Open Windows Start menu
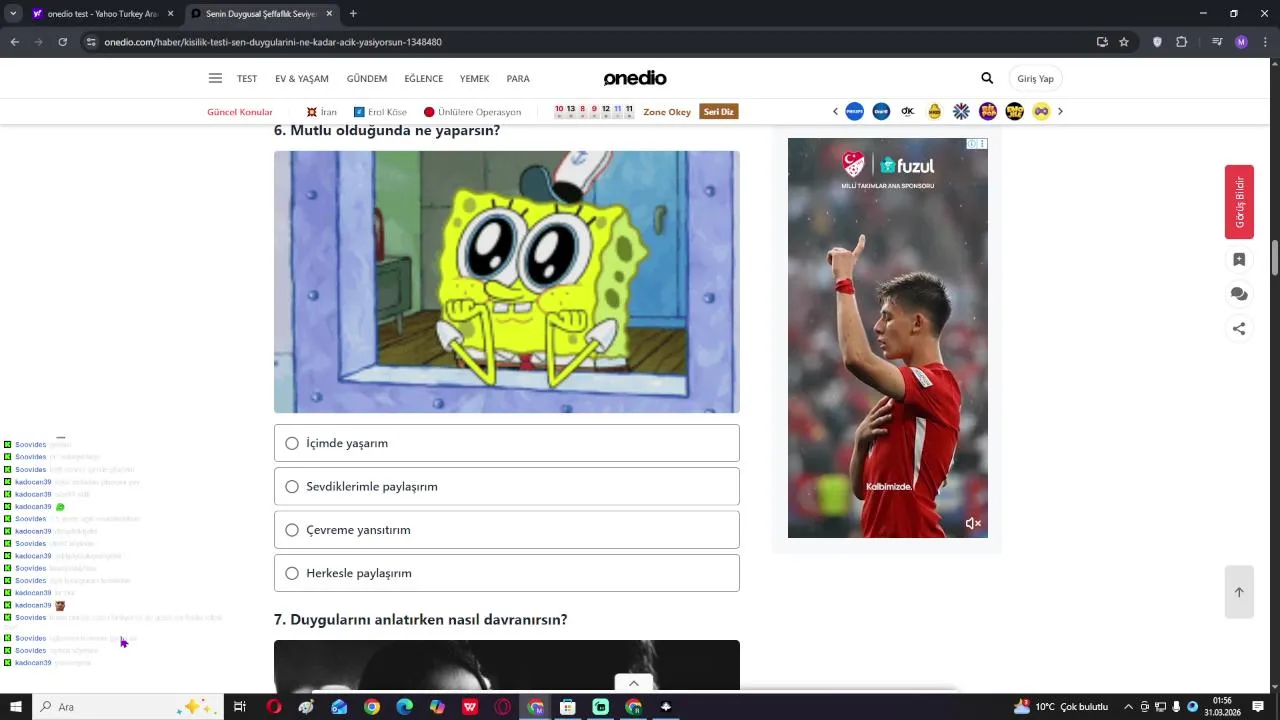The height and width of the screenshot is (720, 1280). point(16,707)
